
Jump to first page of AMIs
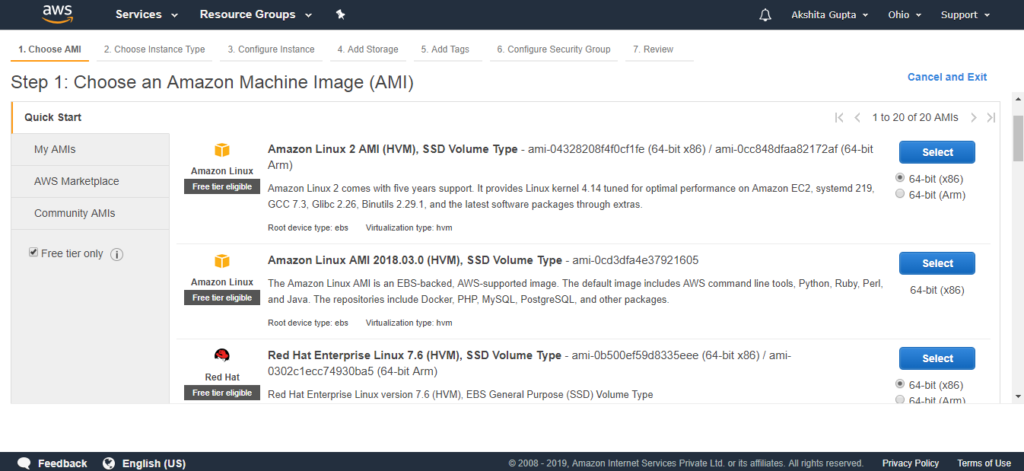[839, 118]
